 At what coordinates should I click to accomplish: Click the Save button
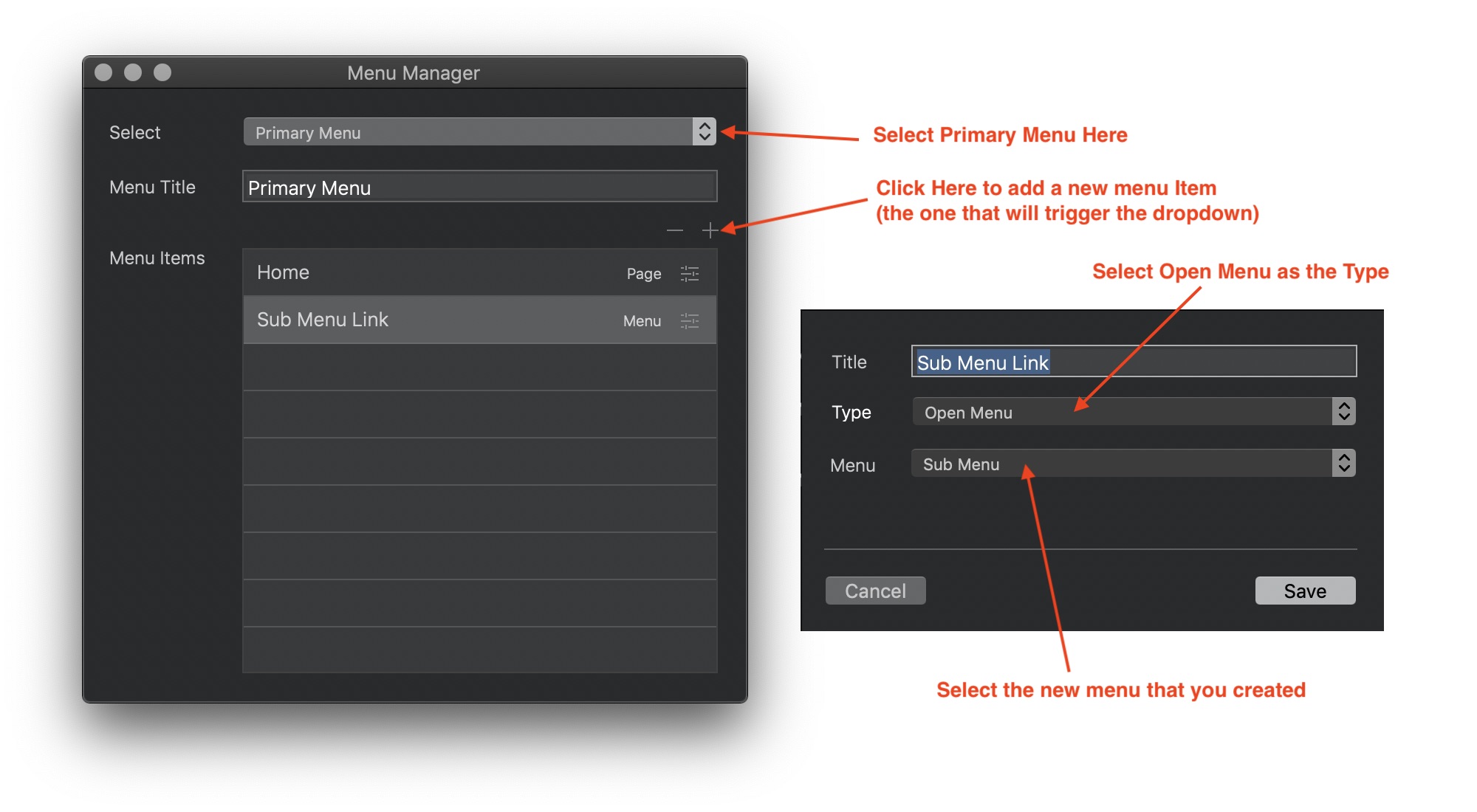[x=1304, y=590]
